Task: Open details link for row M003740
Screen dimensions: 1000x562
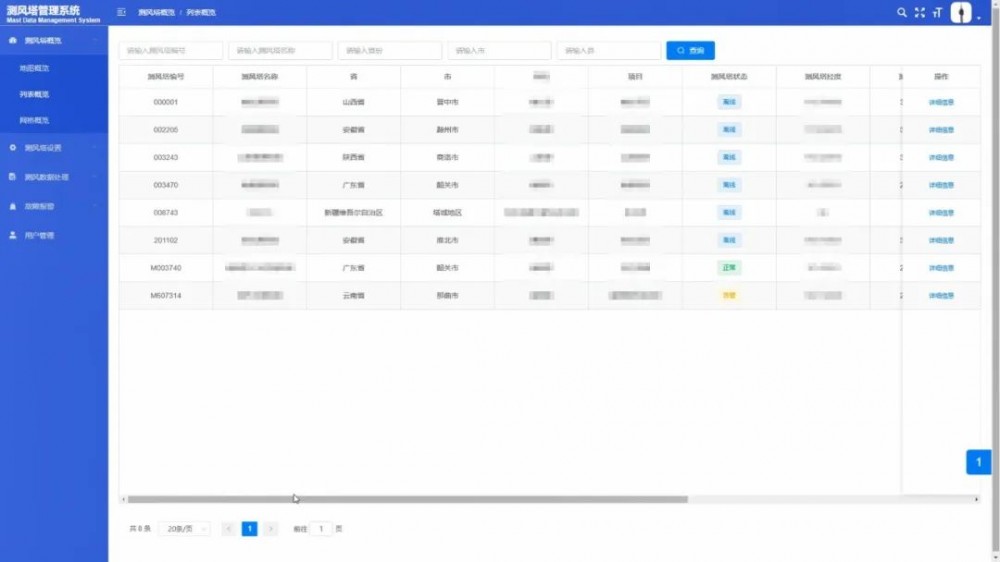Action: click(x=941, y=268)
